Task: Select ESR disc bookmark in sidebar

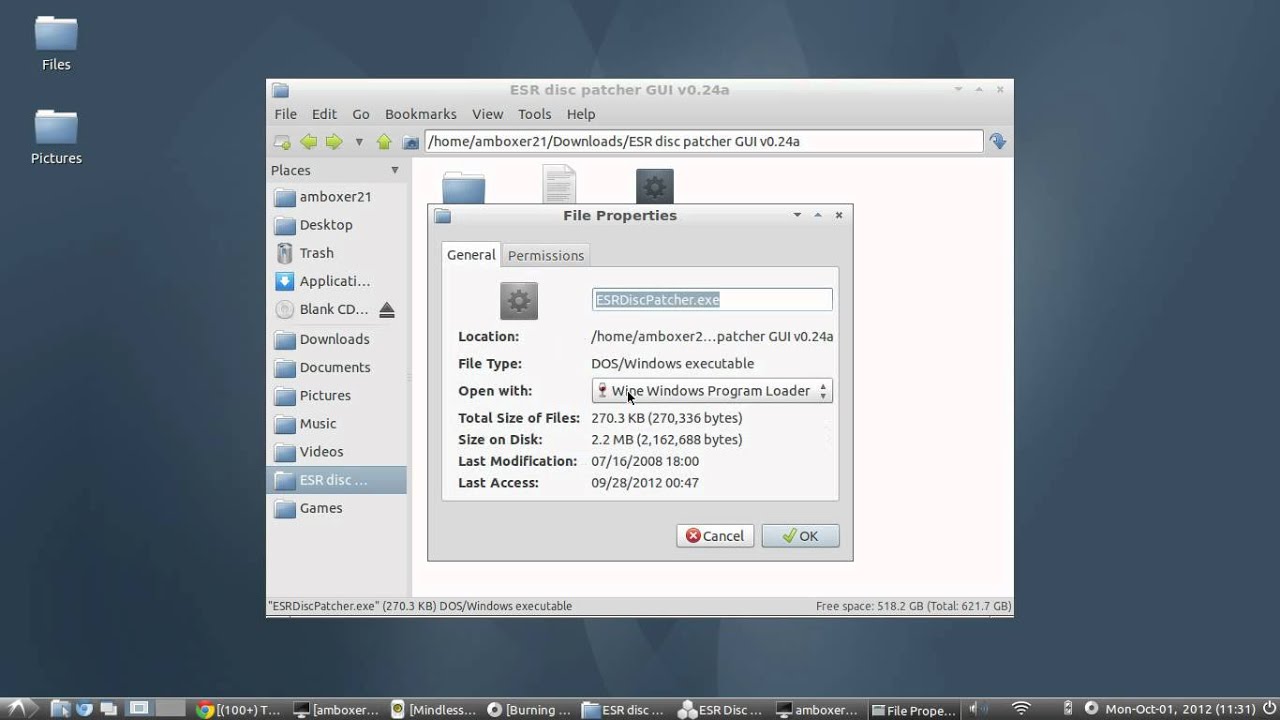Action: (337, 480)
